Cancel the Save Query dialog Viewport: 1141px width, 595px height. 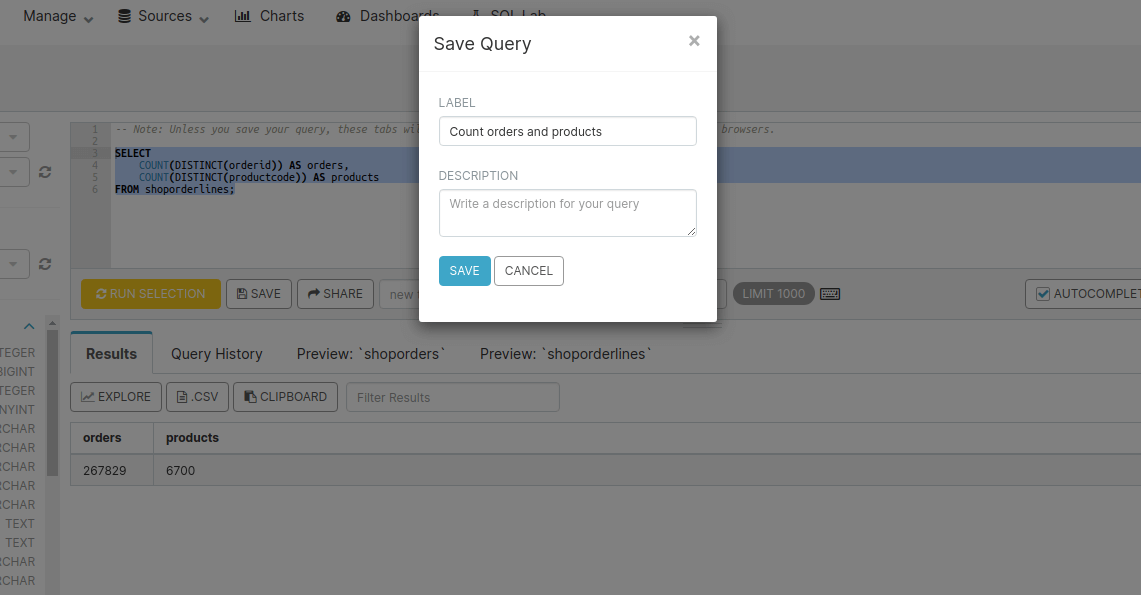529,271
